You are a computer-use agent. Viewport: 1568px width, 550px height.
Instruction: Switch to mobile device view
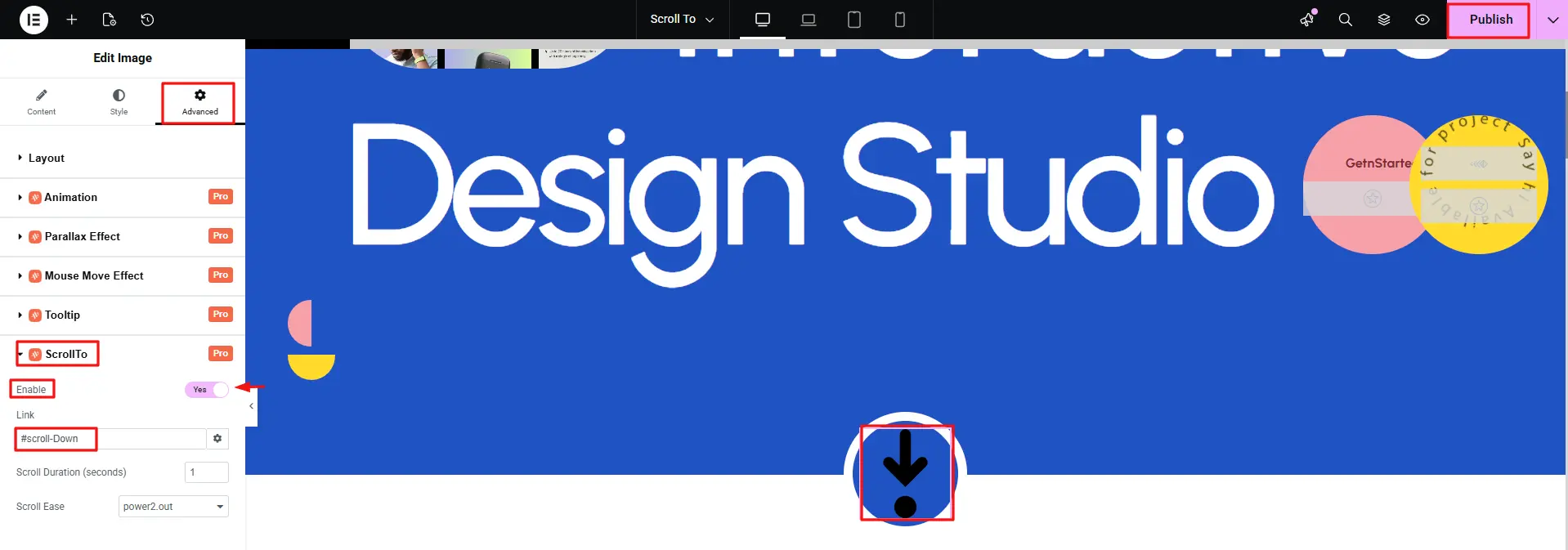coord(900,20)
